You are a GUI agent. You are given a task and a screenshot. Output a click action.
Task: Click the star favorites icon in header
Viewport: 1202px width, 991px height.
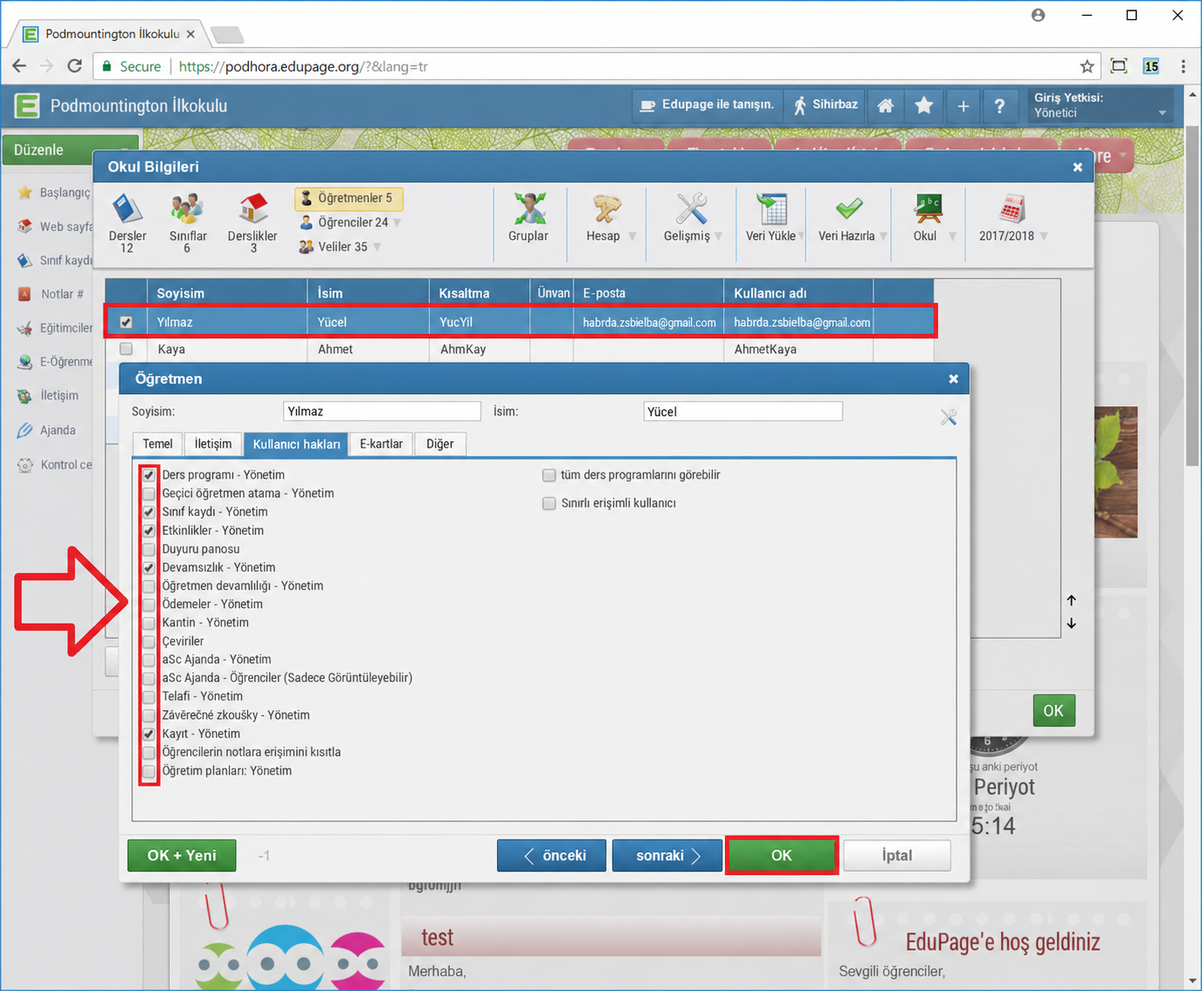click(x=924, y=105)
